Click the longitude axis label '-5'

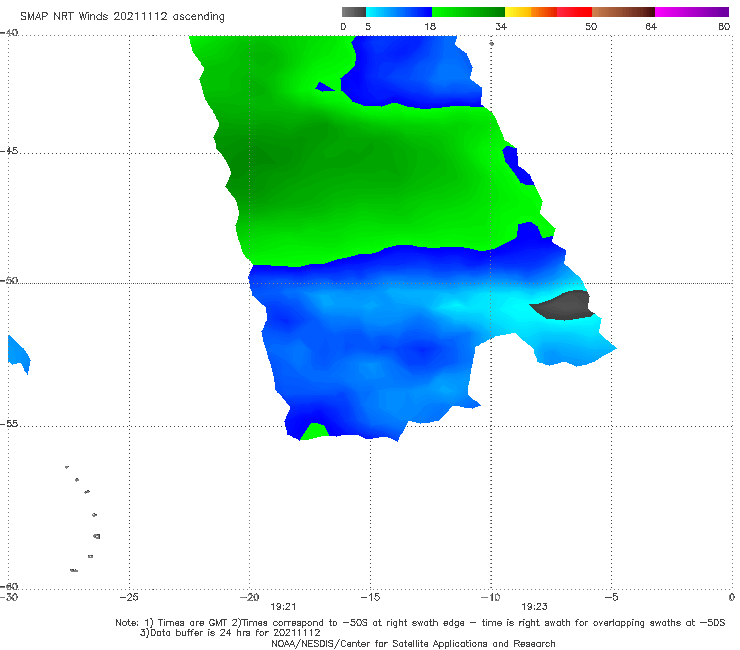tap(611, 597)
